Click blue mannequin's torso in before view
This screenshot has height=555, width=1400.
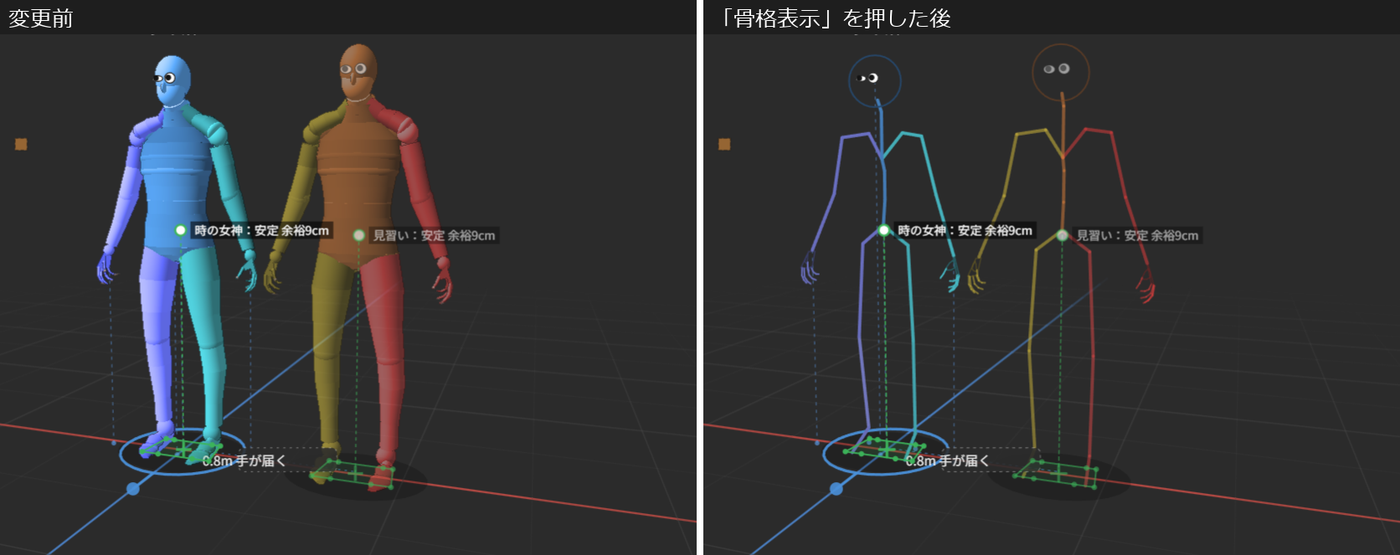pos(177,180)
